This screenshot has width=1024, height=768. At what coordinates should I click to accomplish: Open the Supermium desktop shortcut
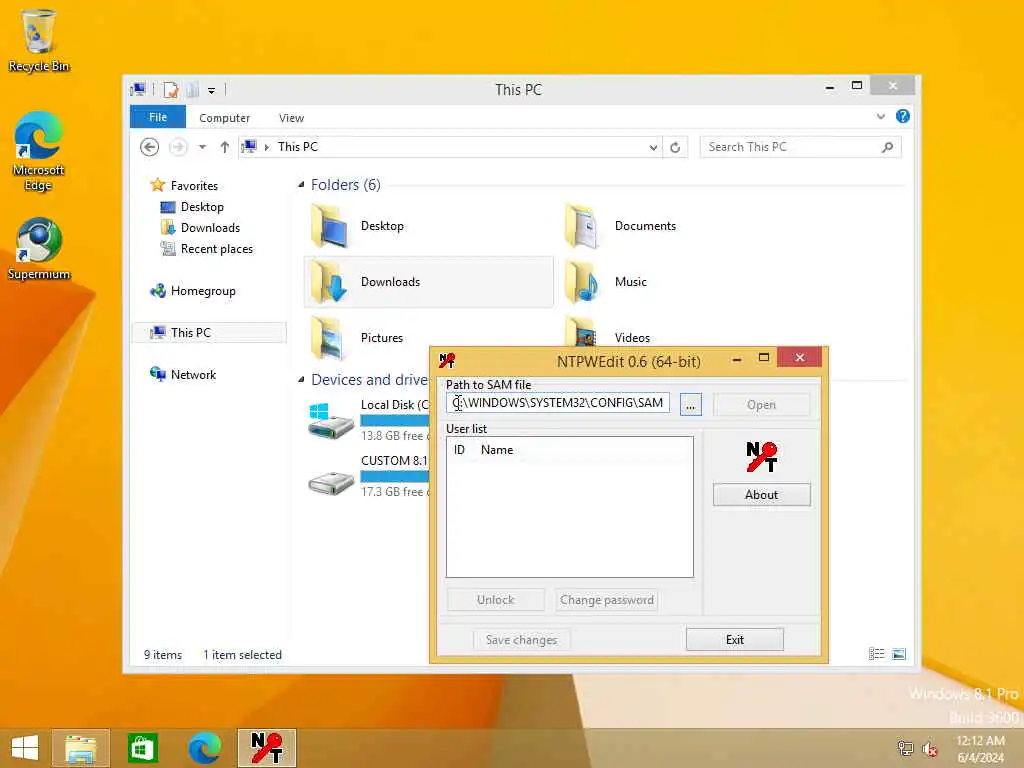(x=39, y=249)
